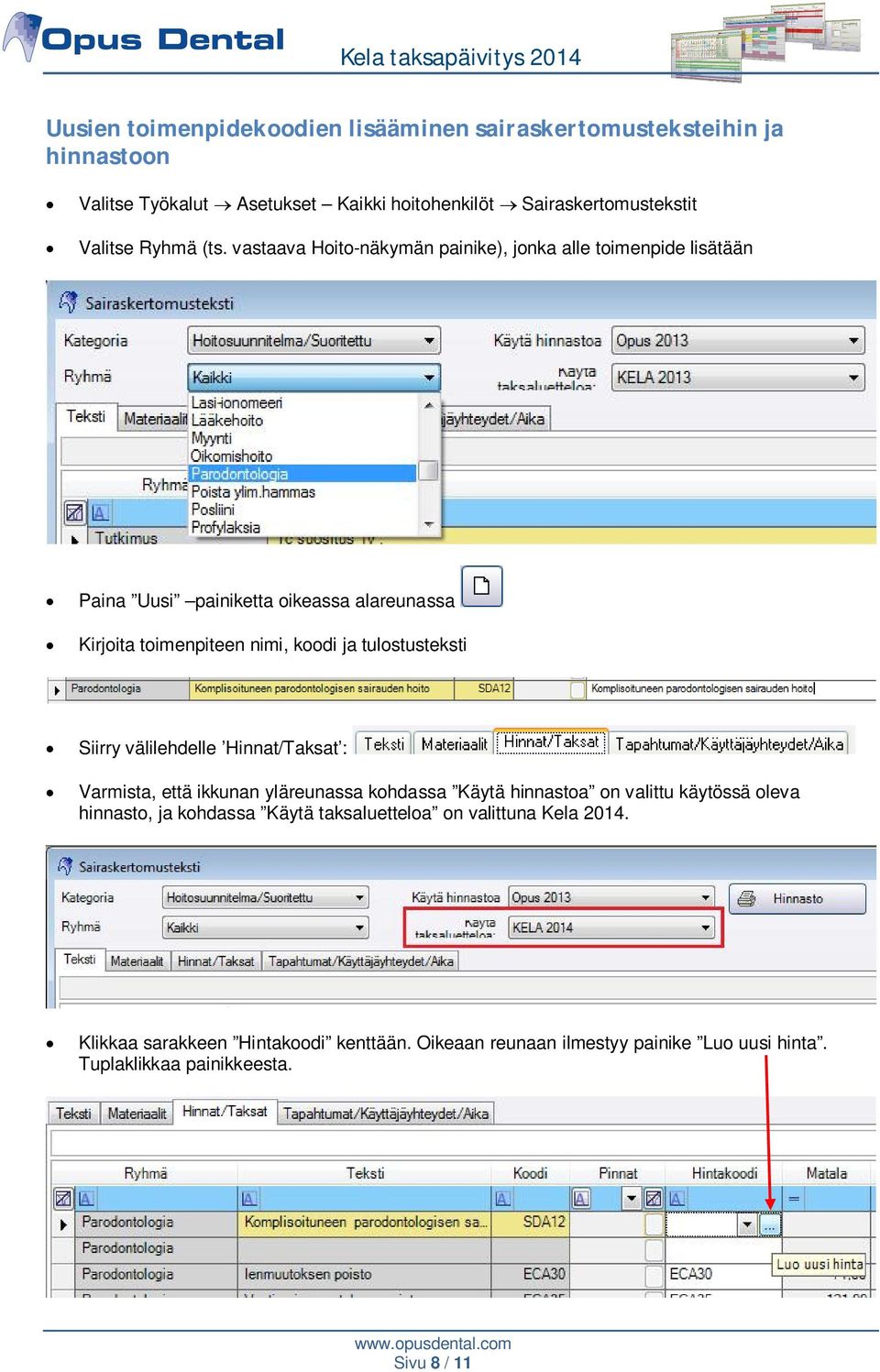Click the Sairaskertomusteksti window icon in top screenshot
Viewport: 880px width, 1372px height.
point(68,302)
